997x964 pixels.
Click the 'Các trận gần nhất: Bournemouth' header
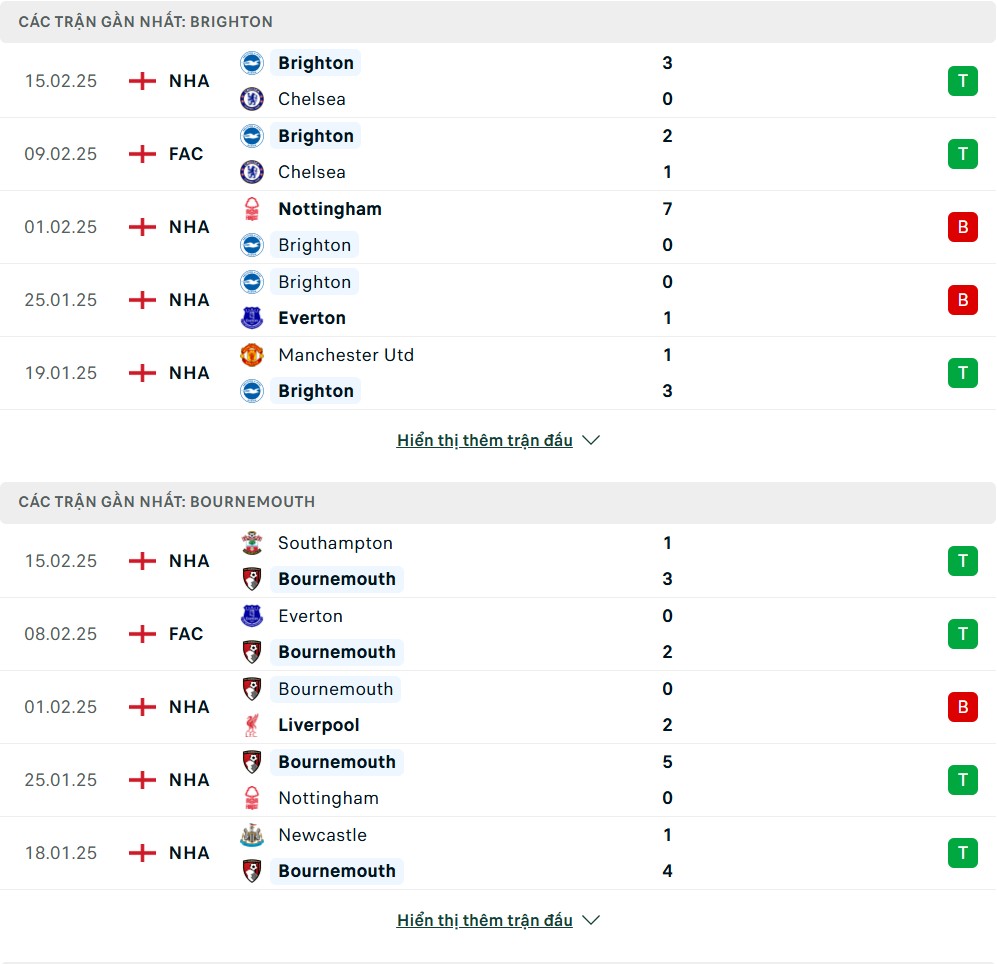[166, 501]
